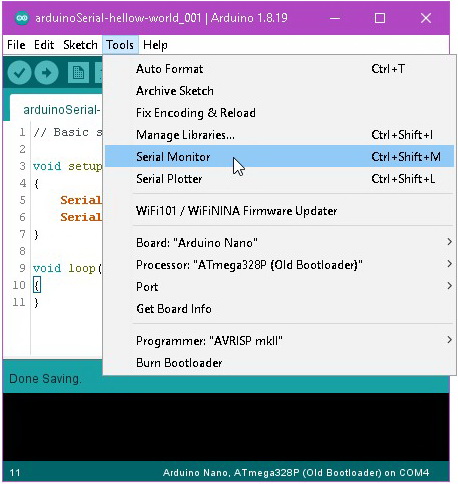Click the line number 11 in status bar
458x484 pixels.
[15, 473]
